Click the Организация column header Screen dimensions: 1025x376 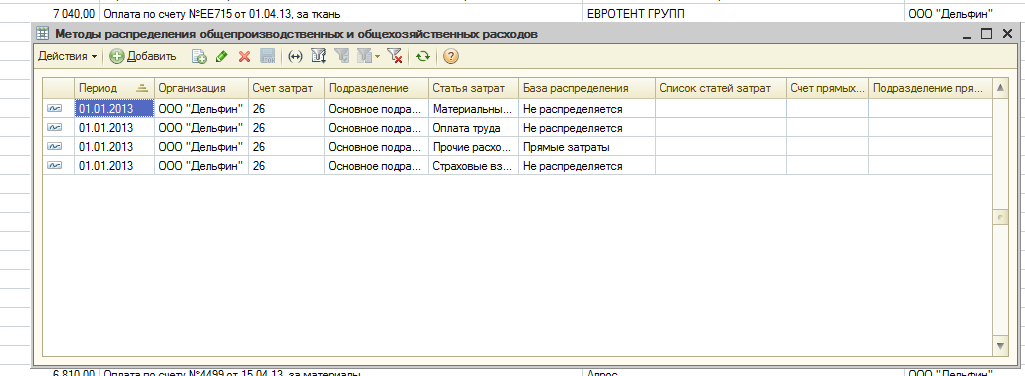(x=201, y=88)
